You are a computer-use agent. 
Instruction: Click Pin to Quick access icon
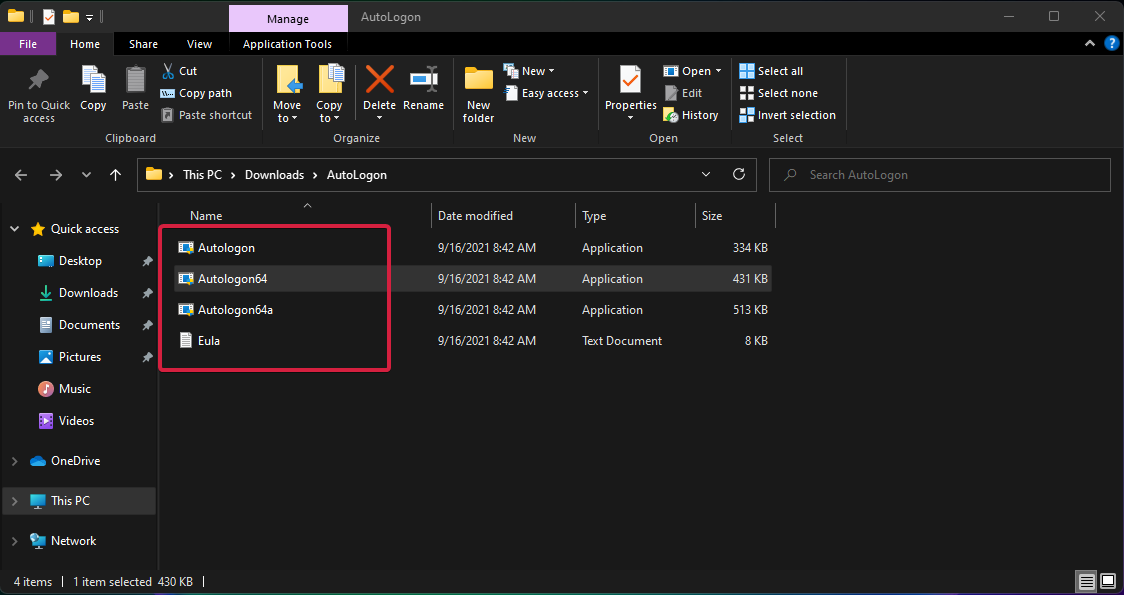point(39,80)
